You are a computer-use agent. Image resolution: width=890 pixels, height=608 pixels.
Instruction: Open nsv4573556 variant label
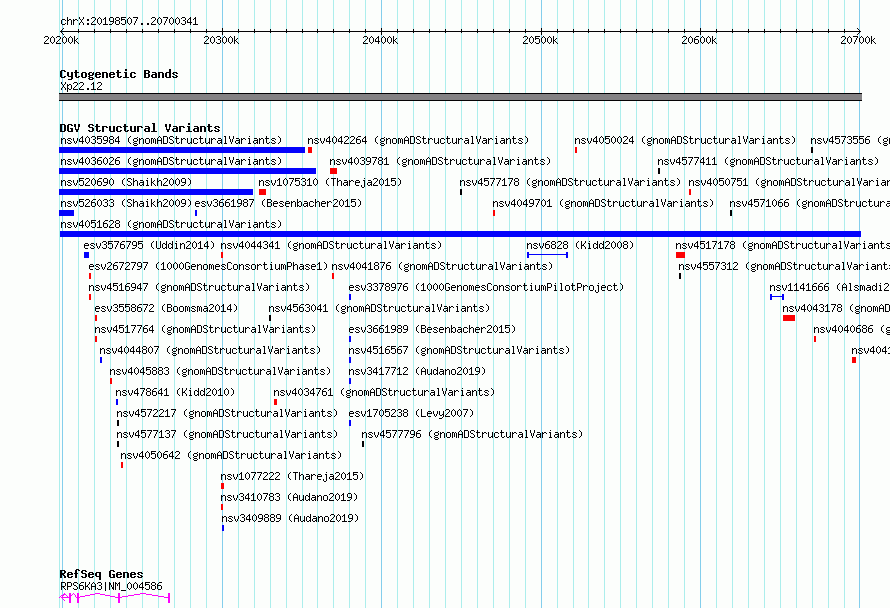(x=850, y=140)
